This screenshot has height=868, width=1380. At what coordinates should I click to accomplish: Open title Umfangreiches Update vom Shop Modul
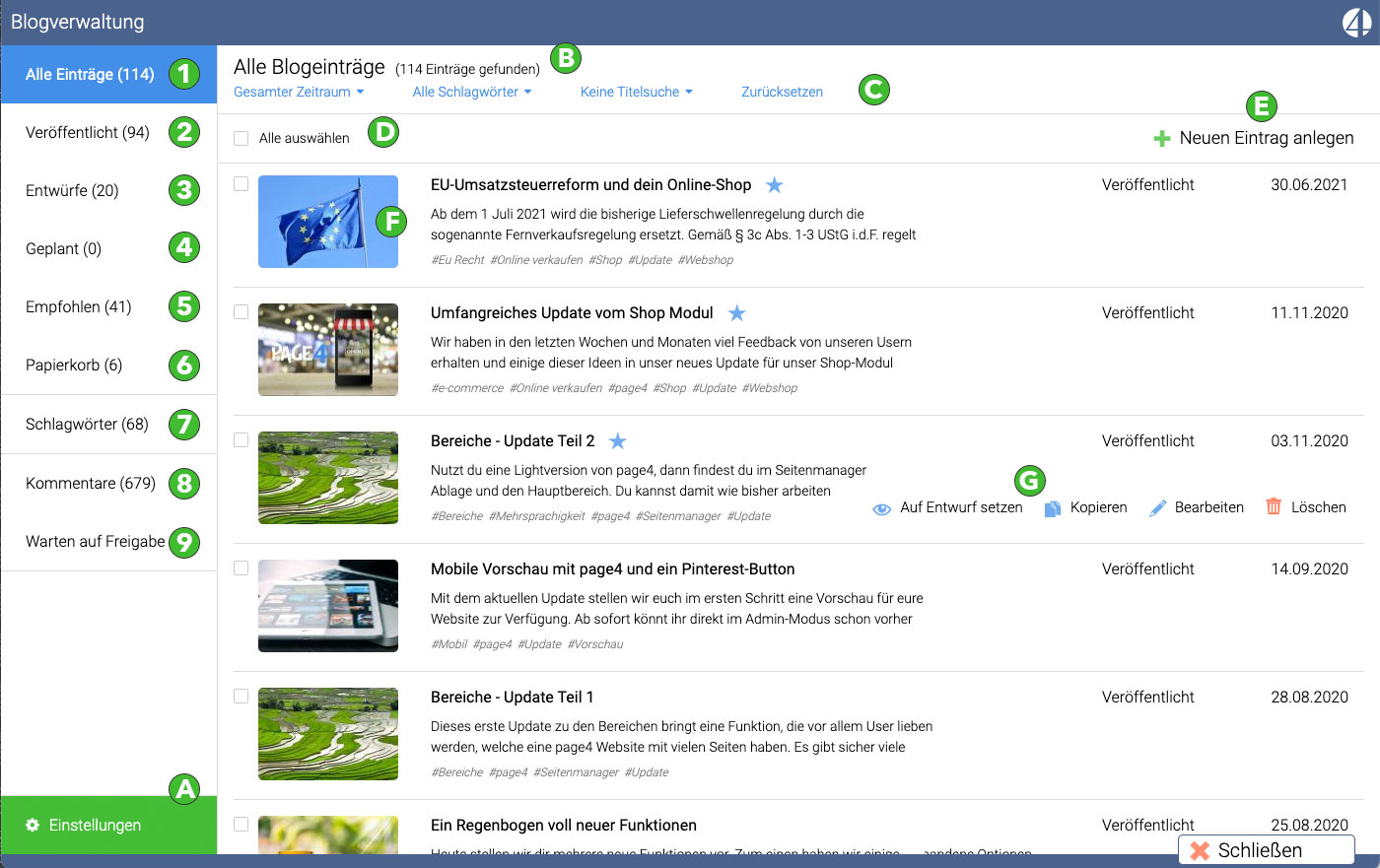tap(572, 312)
